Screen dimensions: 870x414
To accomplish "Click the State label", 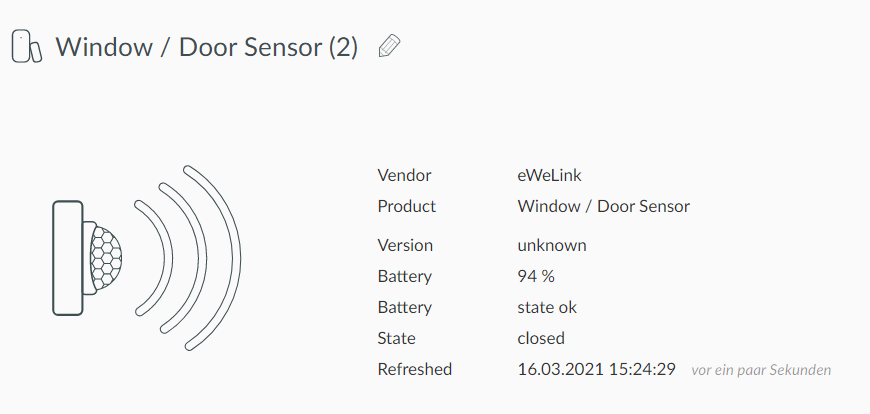I will (396, 339).
